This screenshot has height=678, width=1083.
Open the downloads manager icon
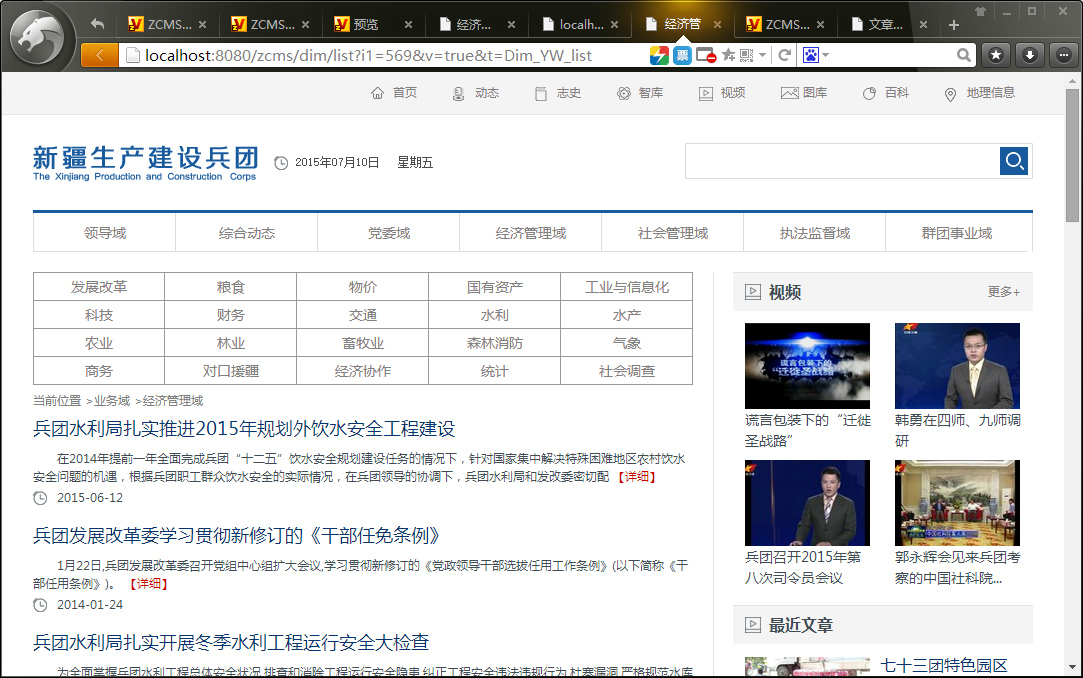1030,55
